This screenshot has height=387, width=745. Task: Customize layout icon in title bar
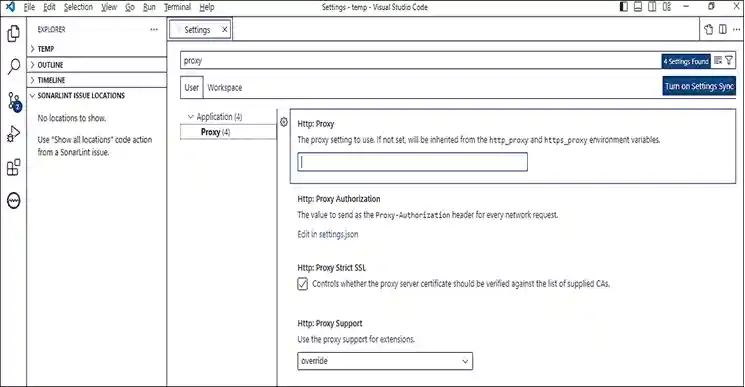click(x=667, y=7)
